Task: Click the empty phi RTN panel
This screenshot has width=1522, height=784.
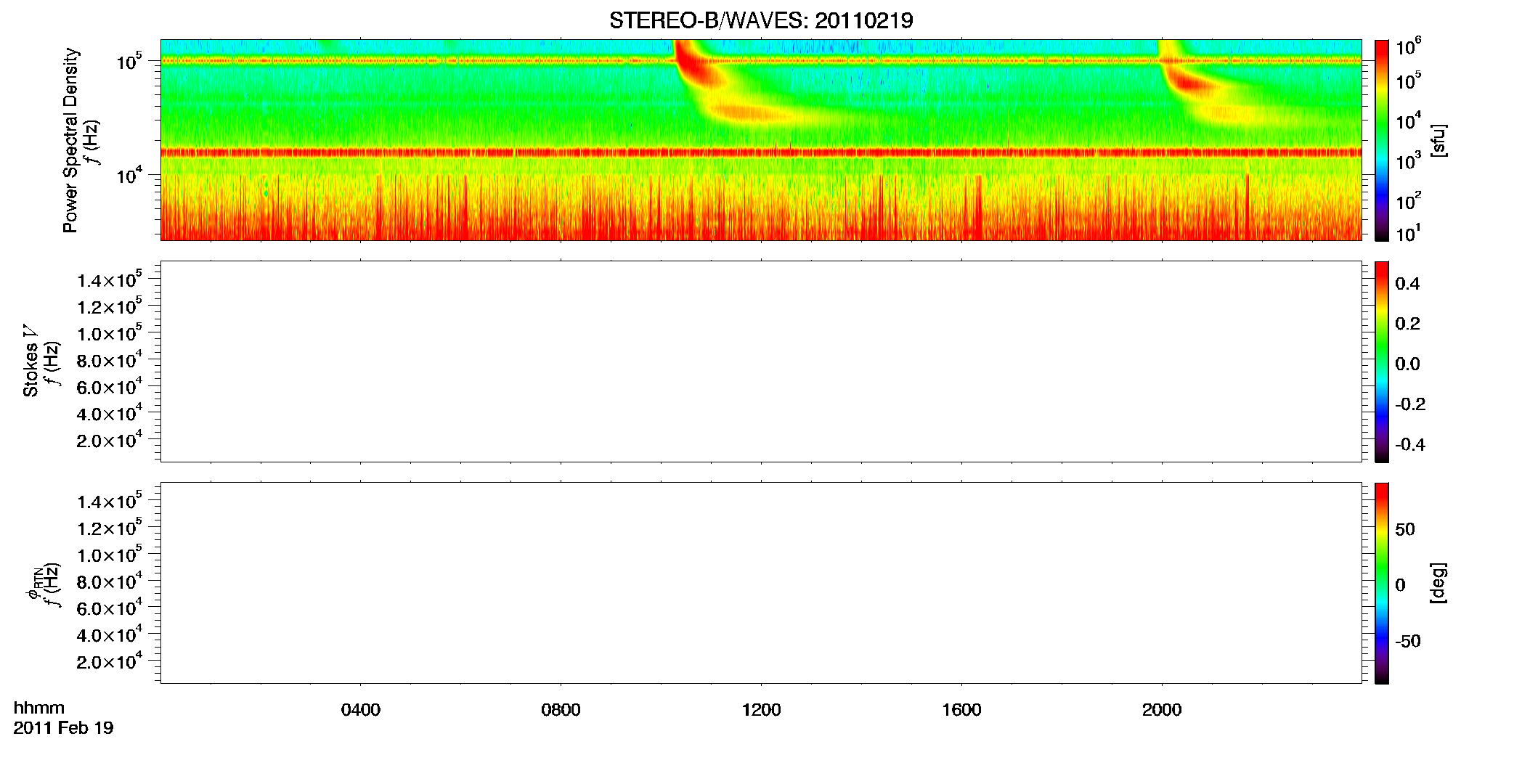Action: tap(760, 583)
